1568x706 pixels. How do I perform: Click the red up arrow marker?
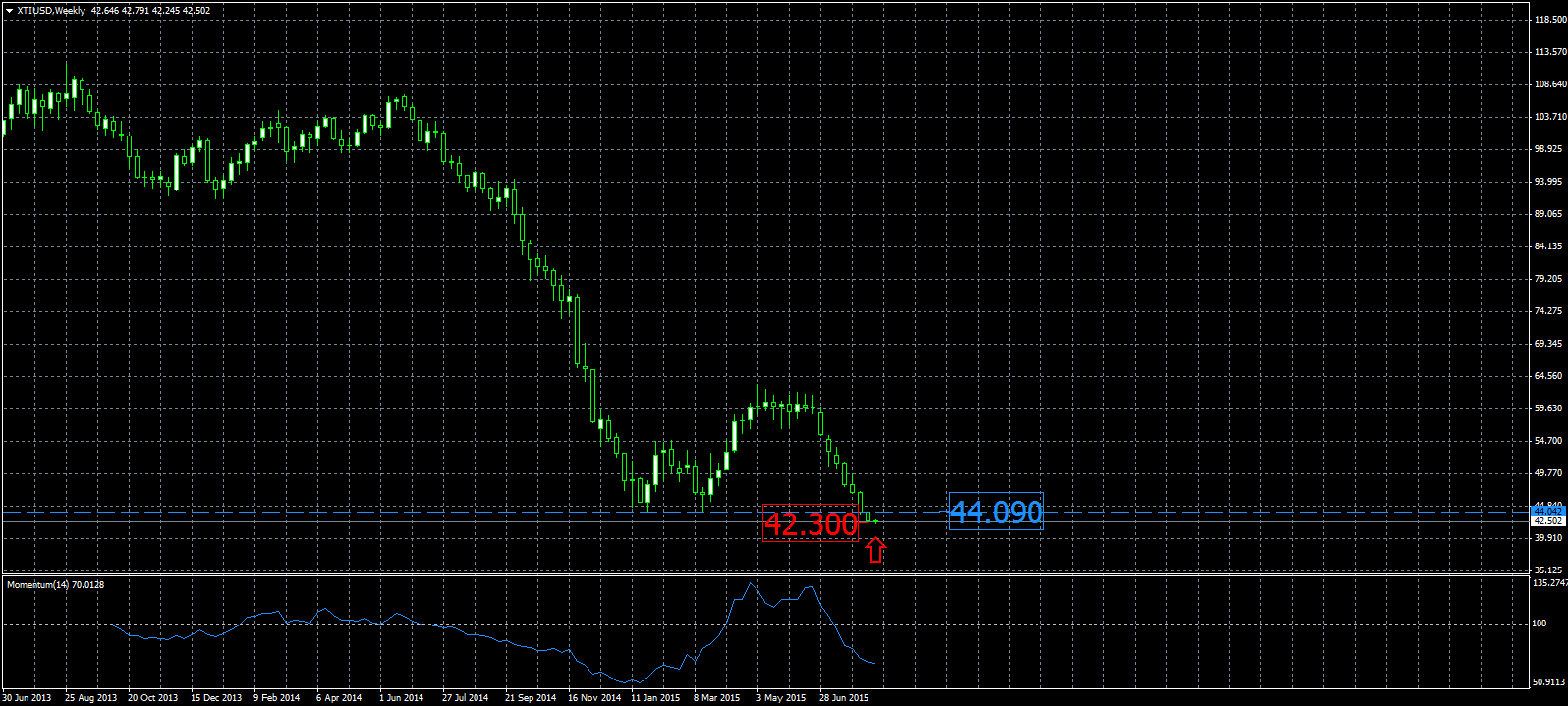coord(875,551)
